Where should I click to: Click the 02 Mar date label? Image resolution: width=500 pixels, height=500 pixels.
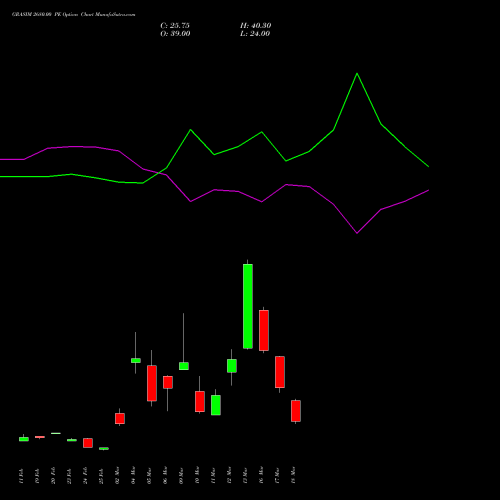[117, 476]
